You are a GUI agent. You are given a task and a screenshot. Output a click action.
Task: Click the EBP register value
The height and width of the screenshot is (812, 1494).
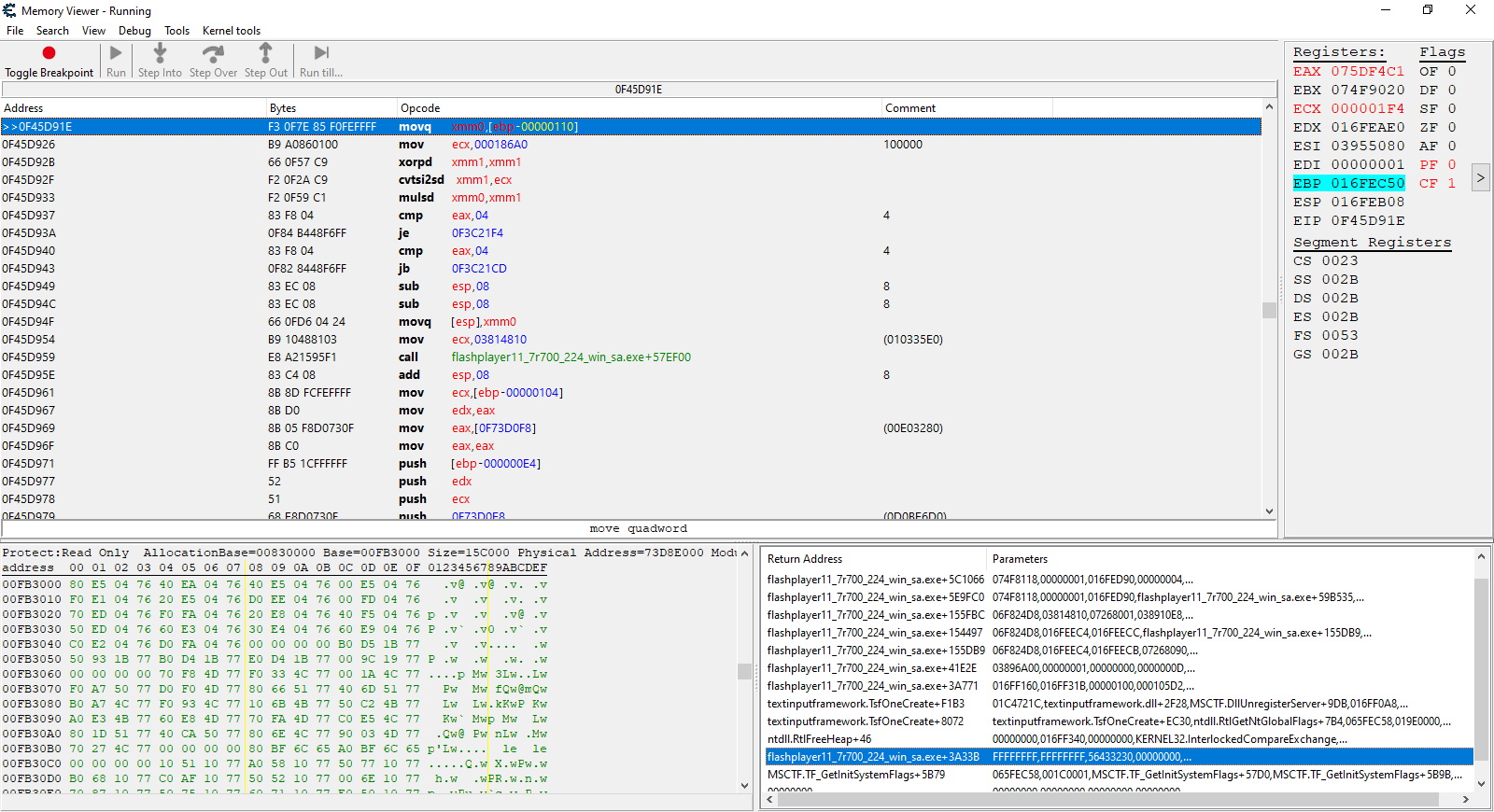[x=1367, y=184]
